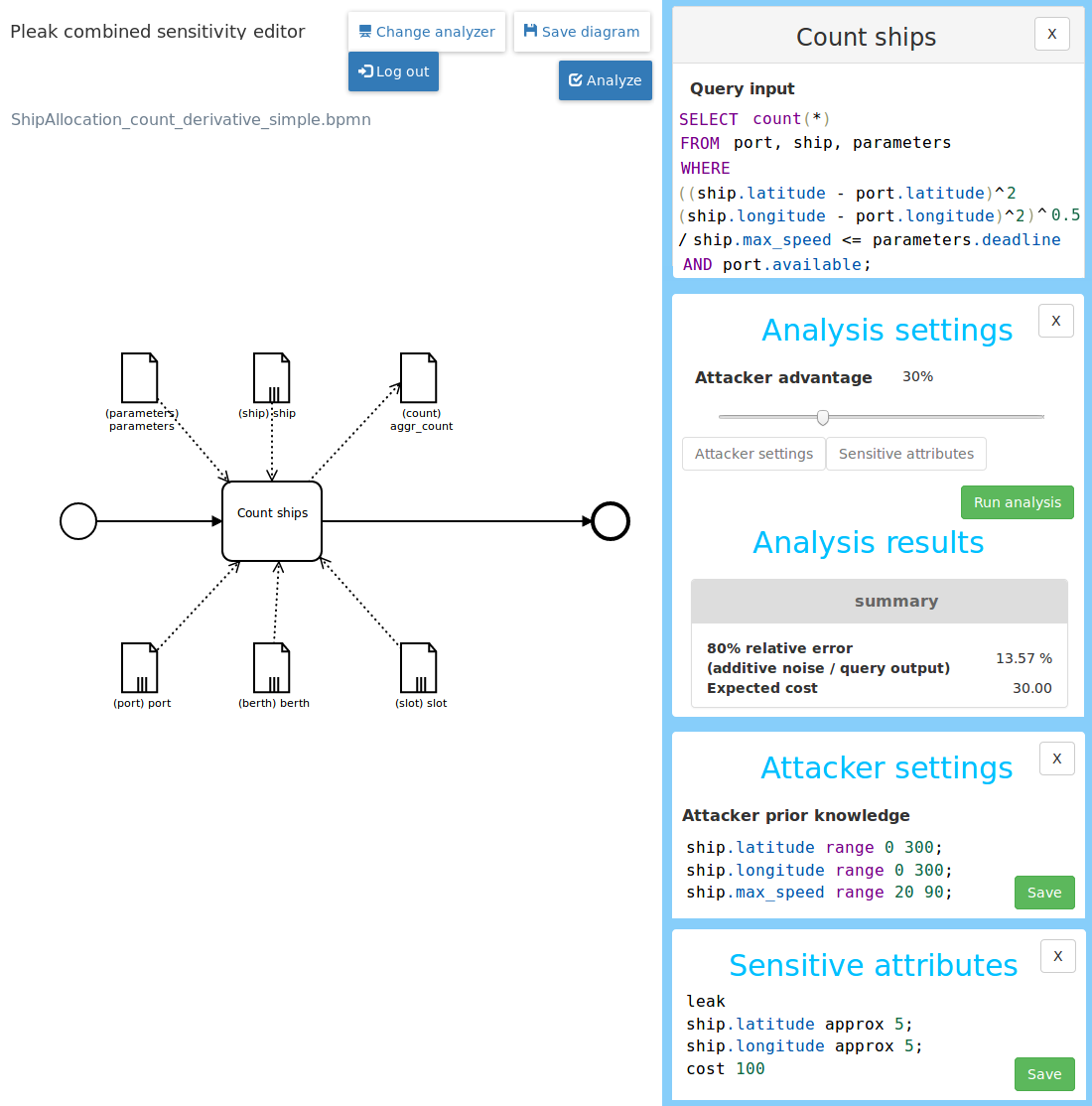Close the Count ships panel
Viewport: 1092px width, 1106px height.
1051,34
